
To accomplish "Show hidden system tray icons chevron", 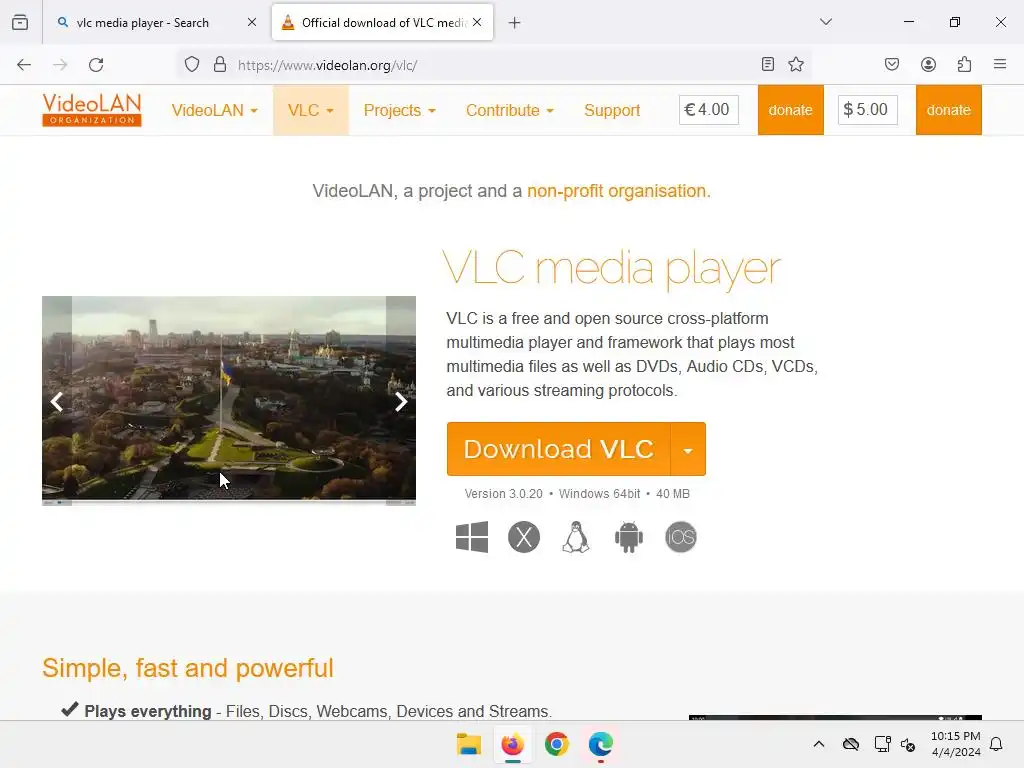I will click(x=819, y=744).
